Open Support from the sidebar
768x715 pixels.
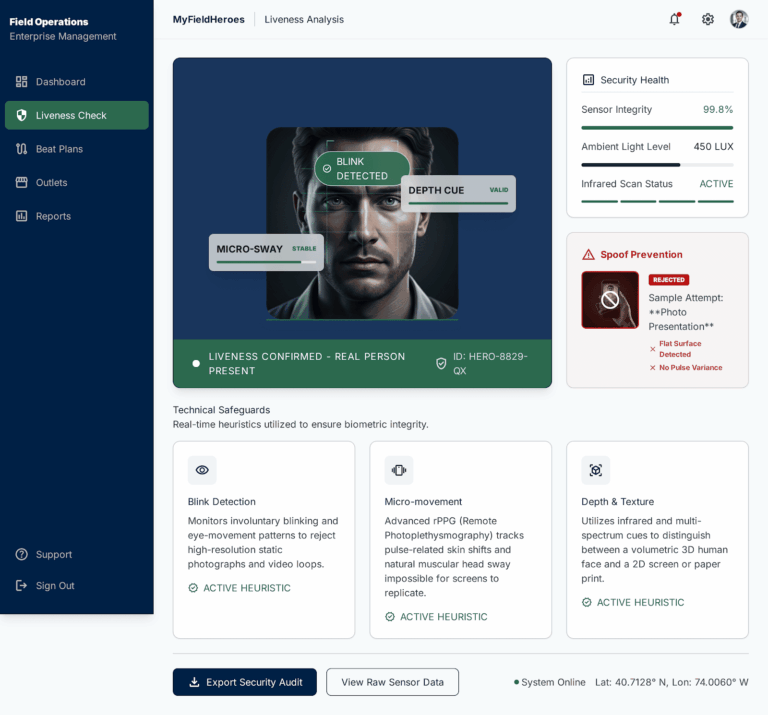pyautogui.click(x=76, y=554)
